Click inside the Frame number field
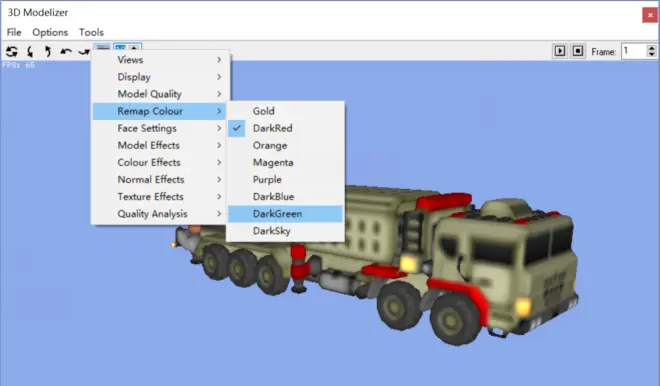The width and height of the screenshot is (660, 386). tap(633, 51)
